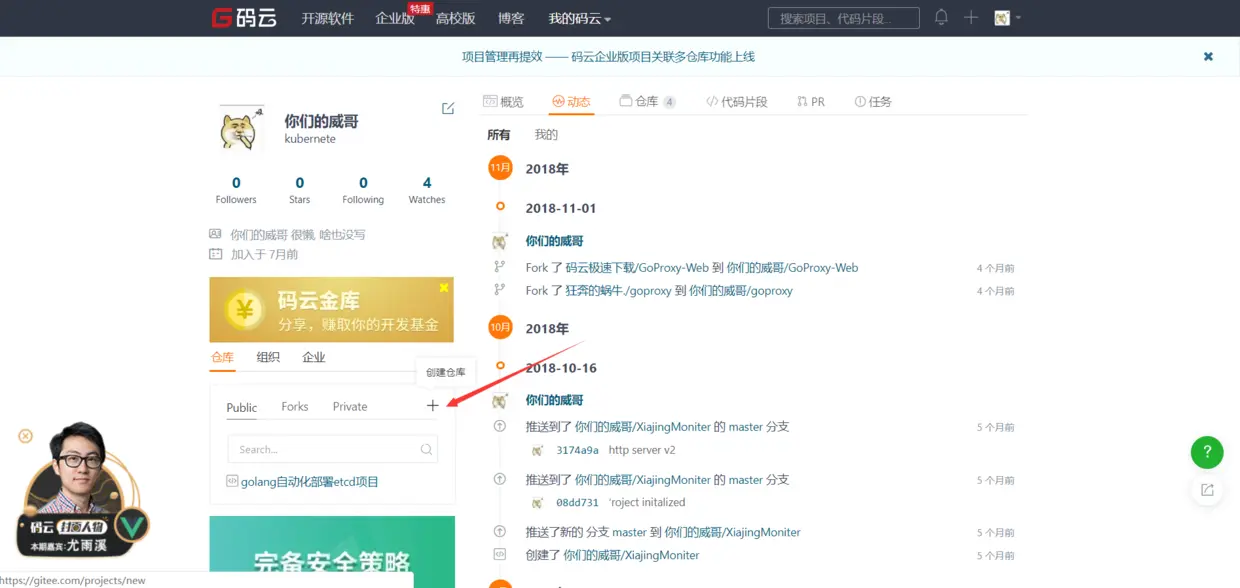Switch to 任务 tab

[873, 101]
